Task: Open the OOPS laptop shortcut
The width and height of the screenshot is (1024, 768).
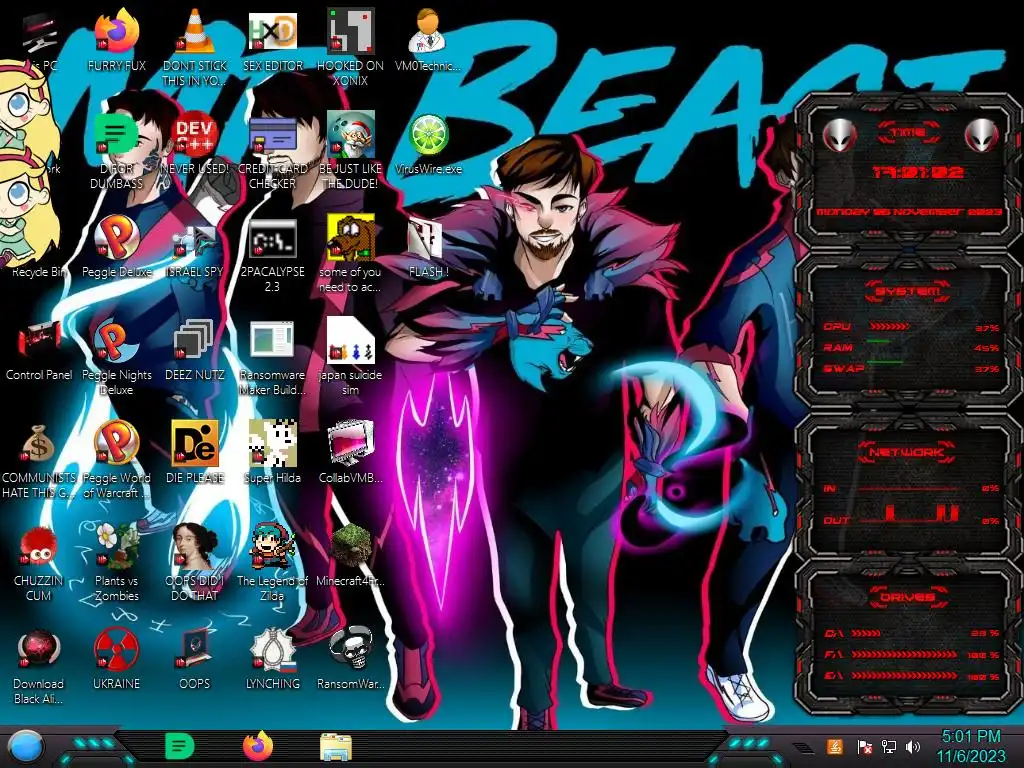Action: coord(195,650)
